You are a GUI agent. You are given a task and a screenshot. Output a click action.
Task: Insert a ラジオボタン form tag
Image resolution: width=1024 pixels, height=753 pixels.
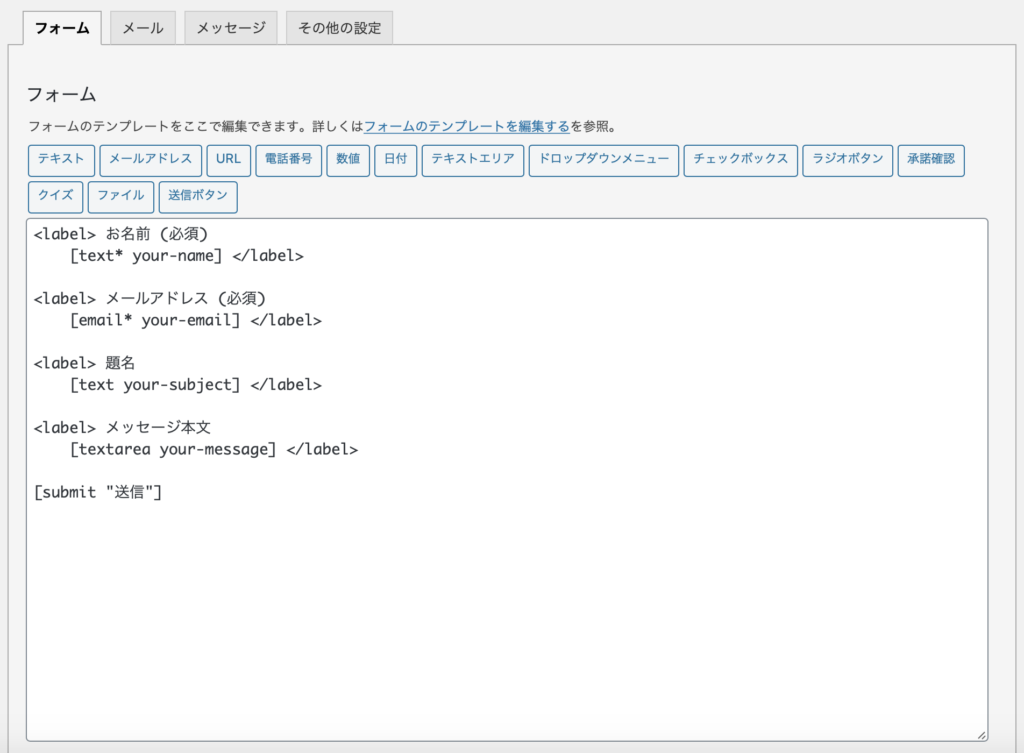[847, 160]
